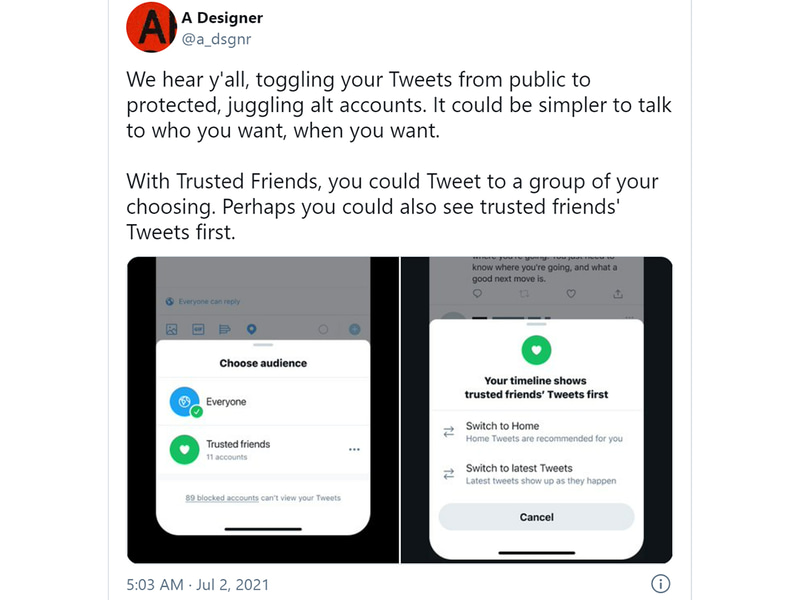Click the GIF icon in composer
The width and height of the screenshot is (800, 600).
[x=198, y=329]
